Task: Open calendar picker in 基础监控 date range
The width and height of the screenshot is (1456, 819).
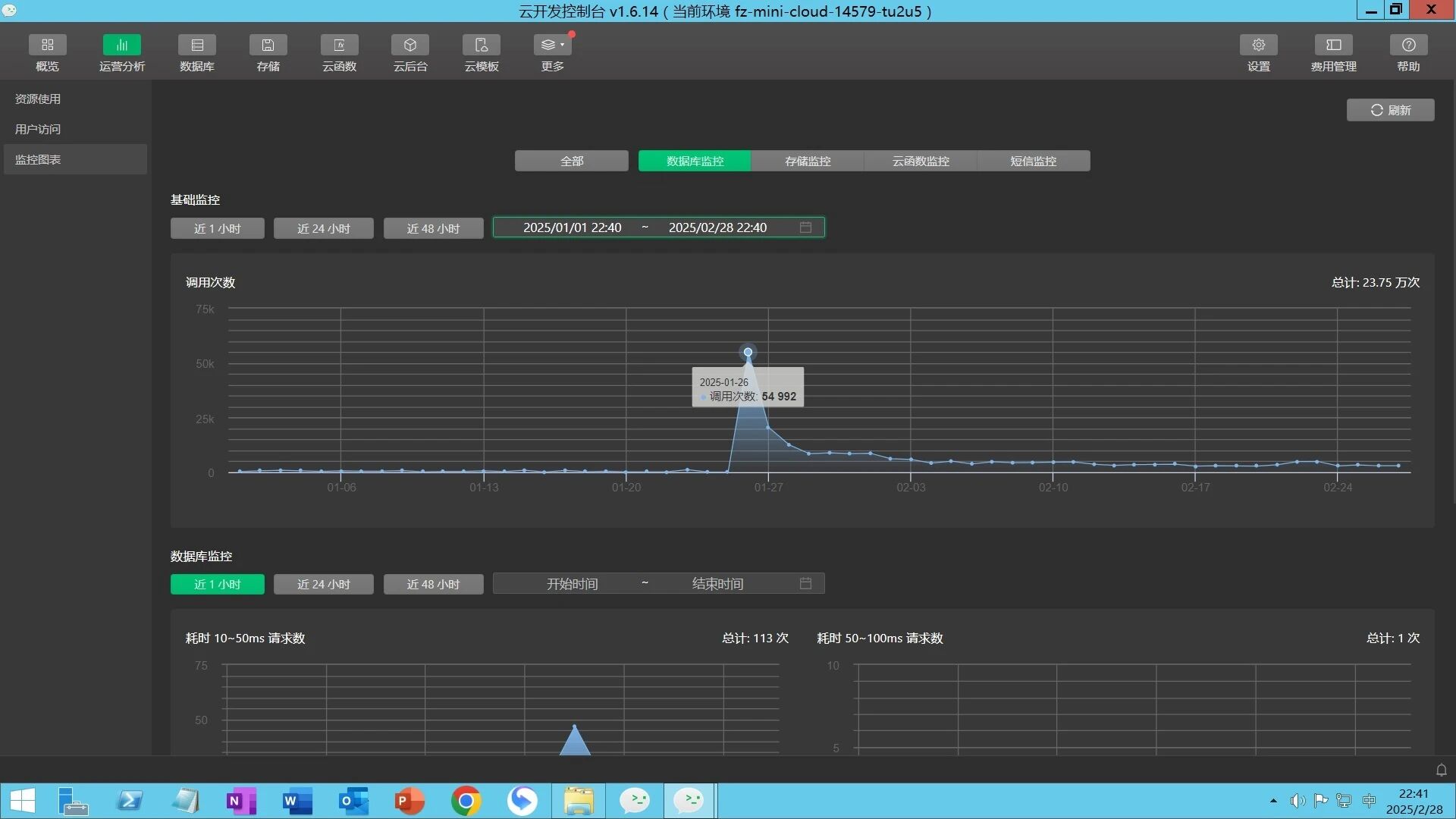Action: point(805,227)
